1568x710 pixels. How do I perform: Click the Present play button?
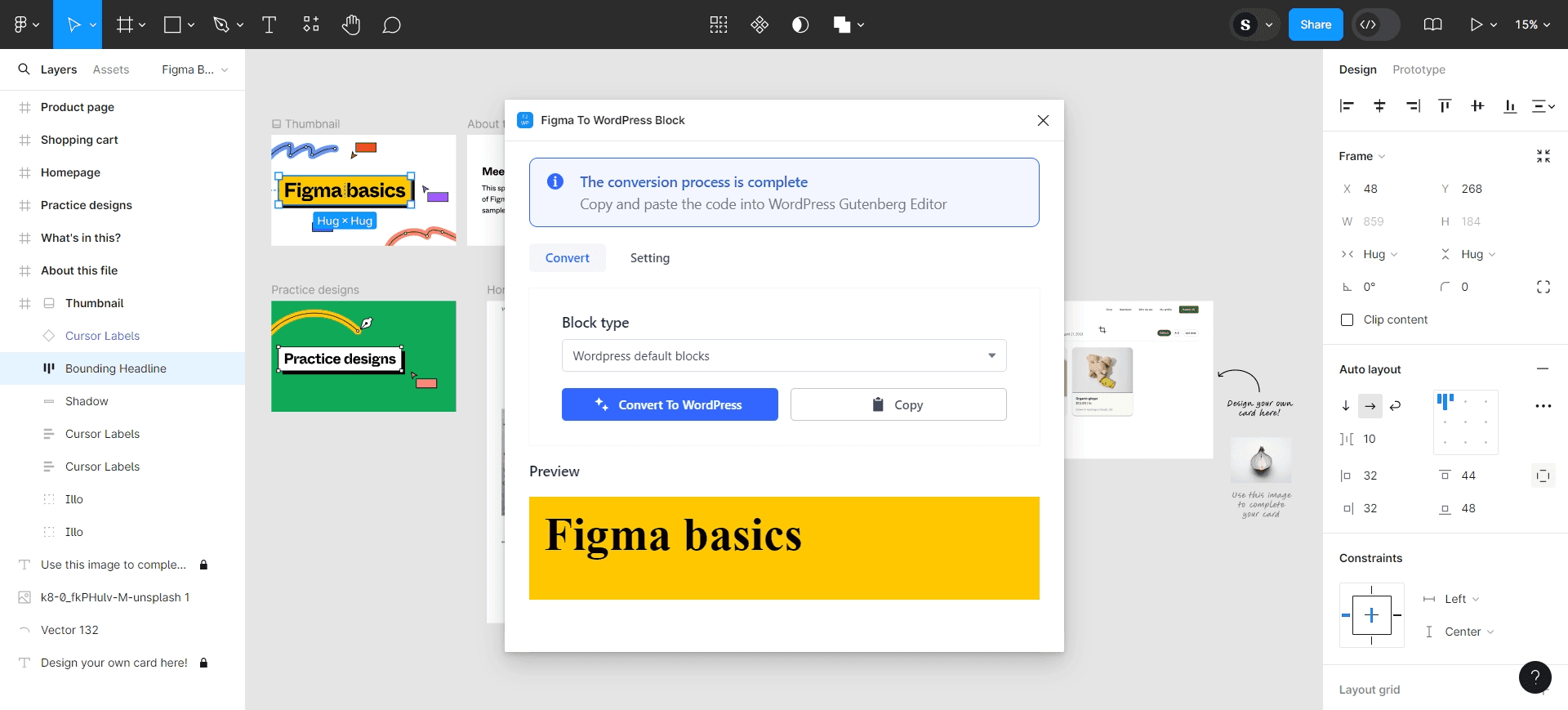(1476, 25)
